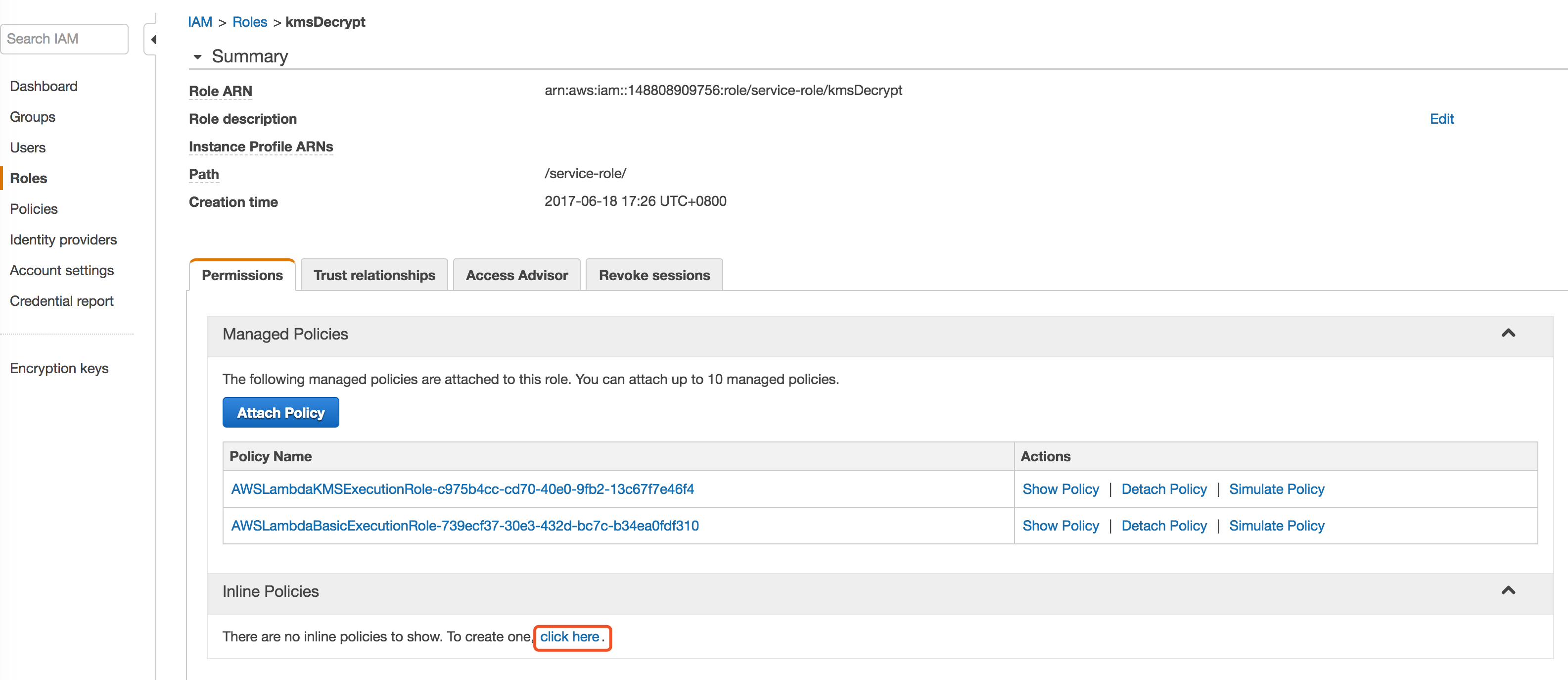1568x680 pixels.
Task: Click the /service-role/ path value
Action: tap(585, 174)
